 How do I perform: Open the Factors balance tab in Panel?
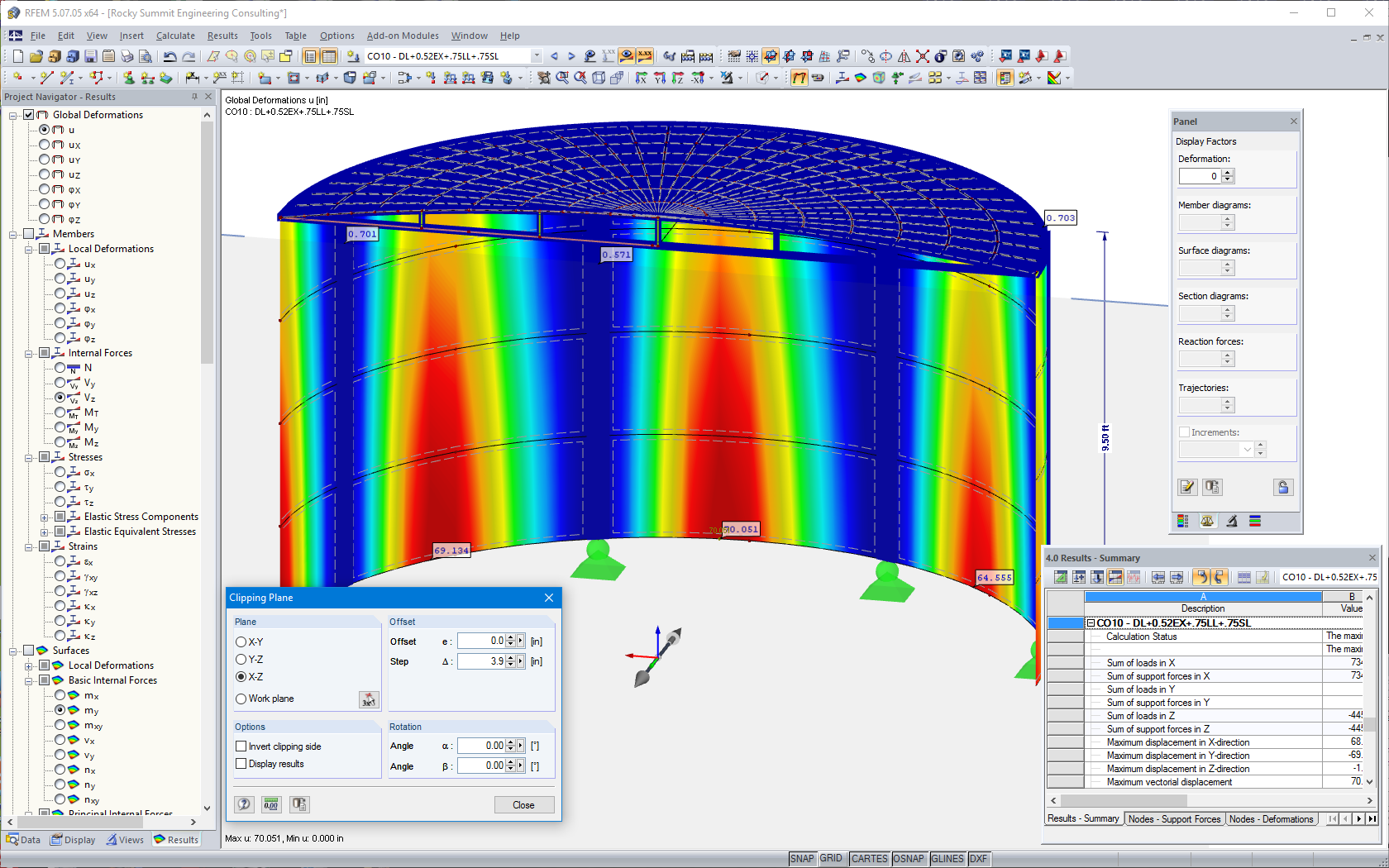(1207, 521)
